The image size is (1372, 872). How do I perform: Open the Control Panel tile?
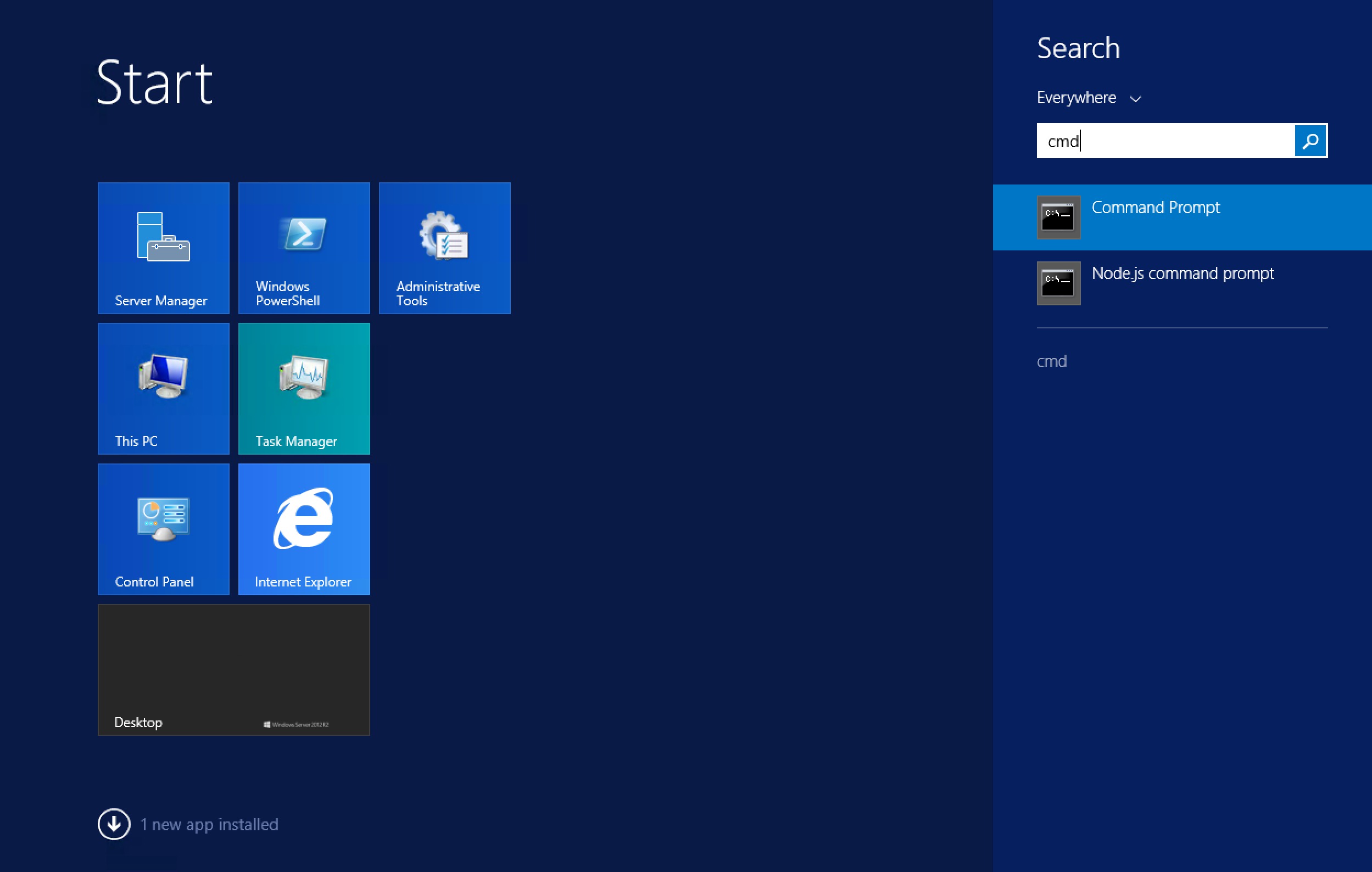(164, 529)
